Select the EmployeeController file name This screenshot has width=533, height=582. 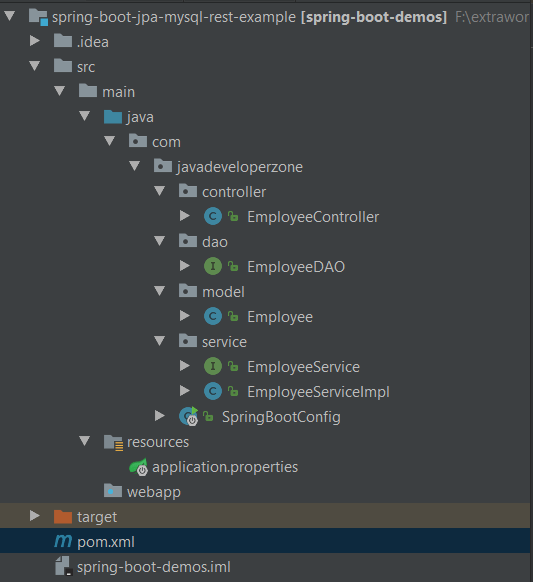313,217
